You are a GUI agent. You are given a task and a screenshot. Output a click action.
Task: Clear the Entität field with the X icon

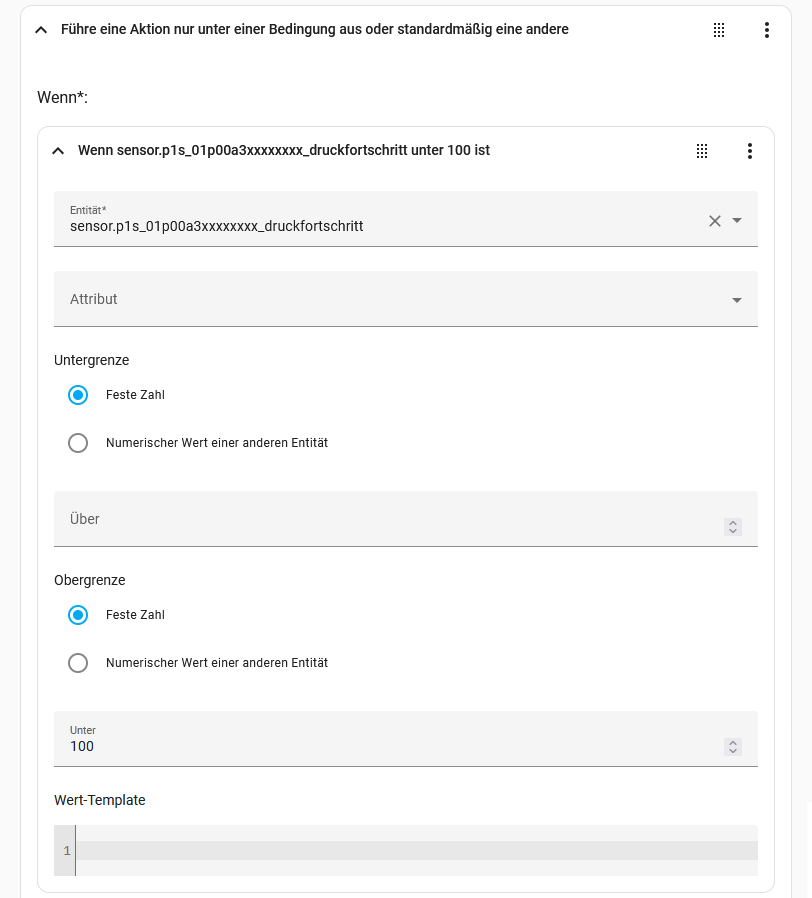point(715,221)
